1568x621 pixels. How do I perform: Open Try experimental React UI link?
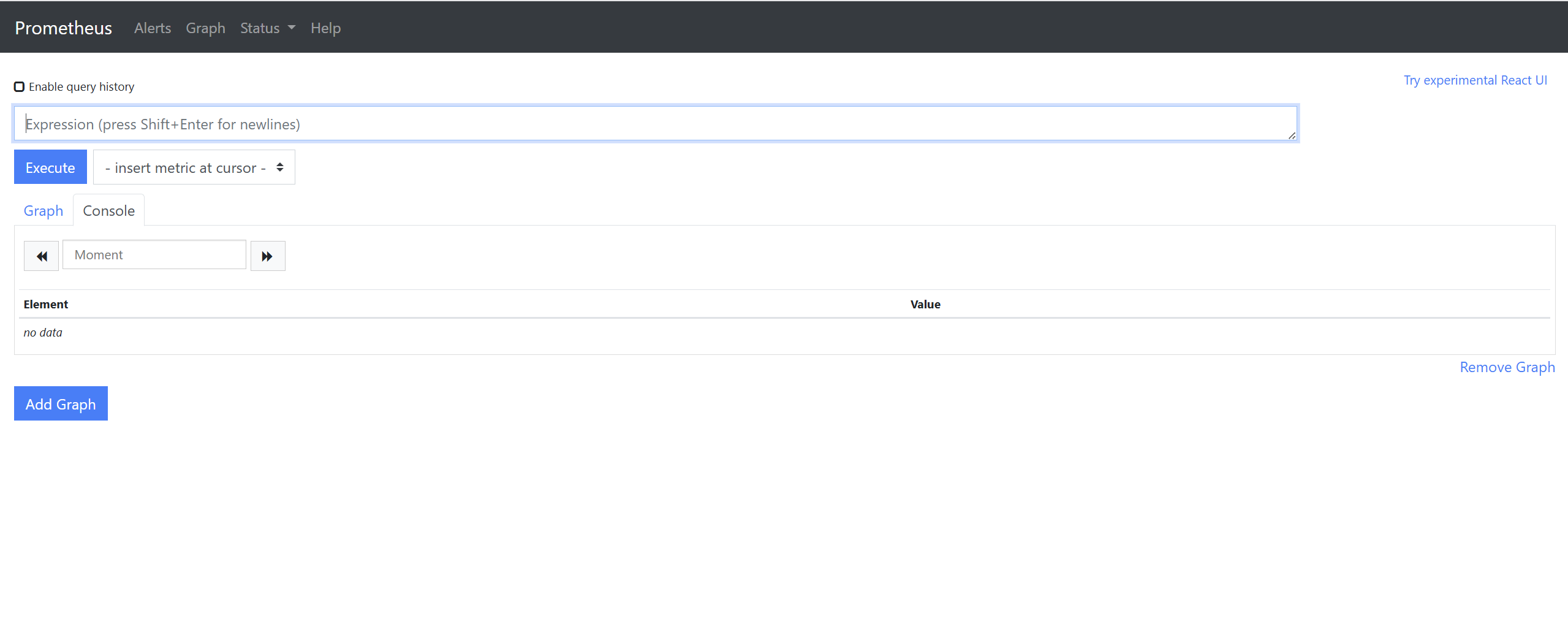tap(1475, 80)
